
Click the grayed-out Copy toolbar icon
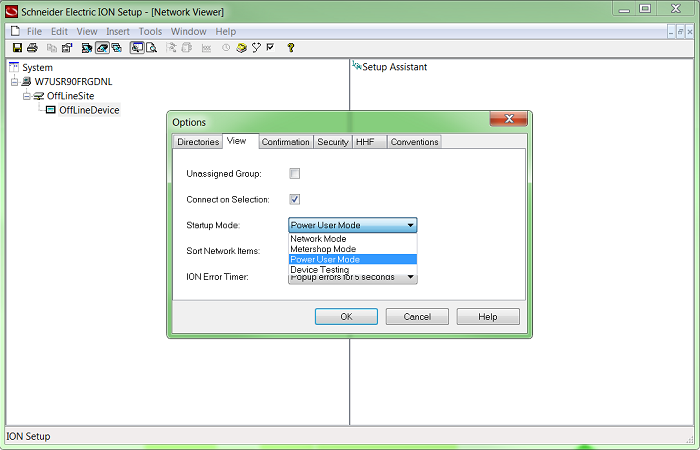52,48
